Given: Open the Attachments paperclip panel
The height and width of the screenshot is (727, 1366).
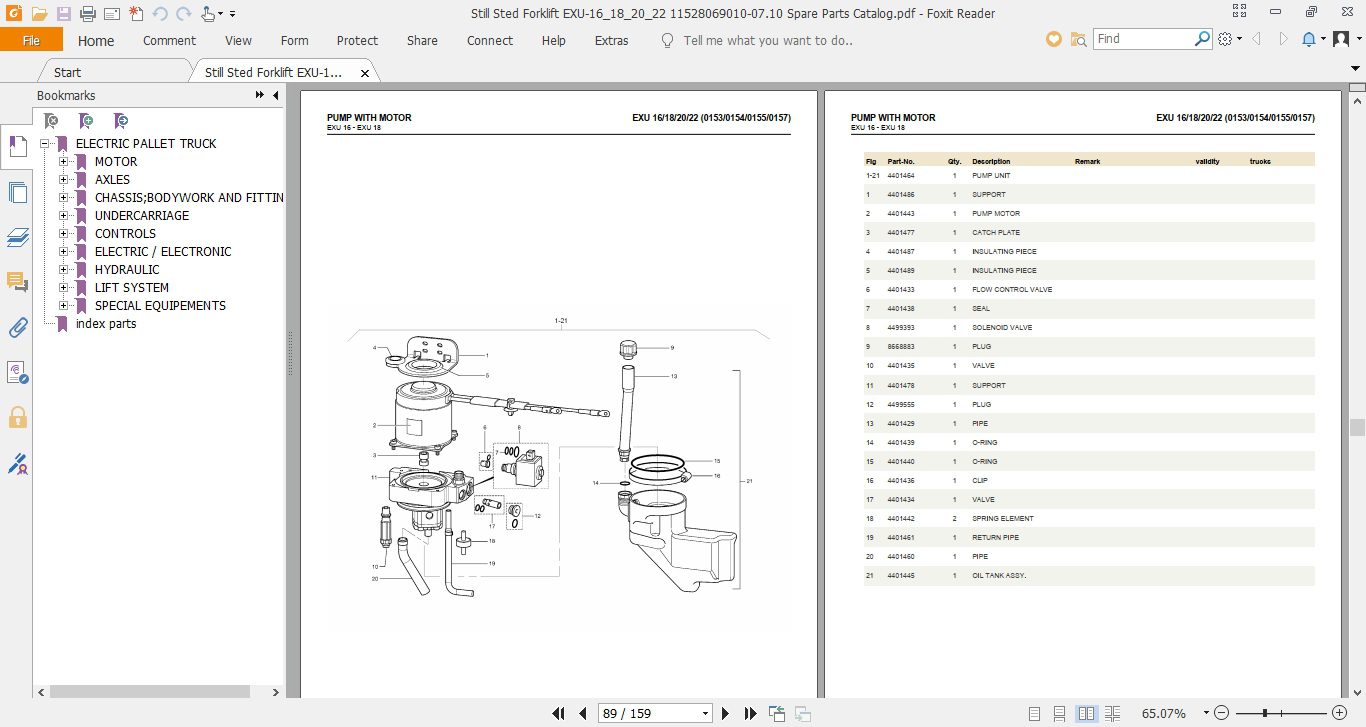Looking at the screenshot, I should point(17,327).
